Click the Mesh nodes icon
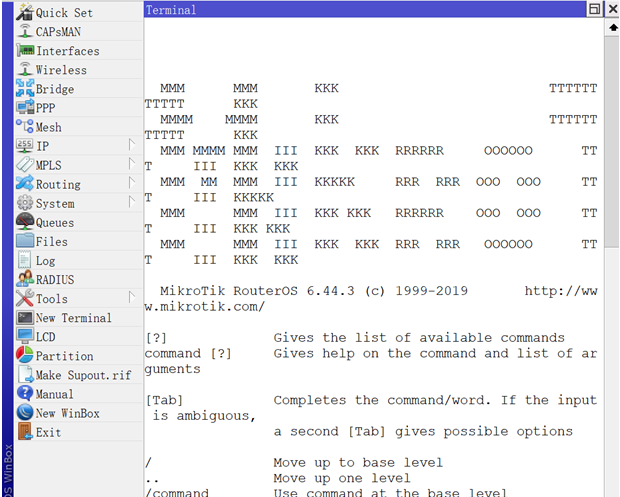 pyautogui.click(x=25, y=126)
